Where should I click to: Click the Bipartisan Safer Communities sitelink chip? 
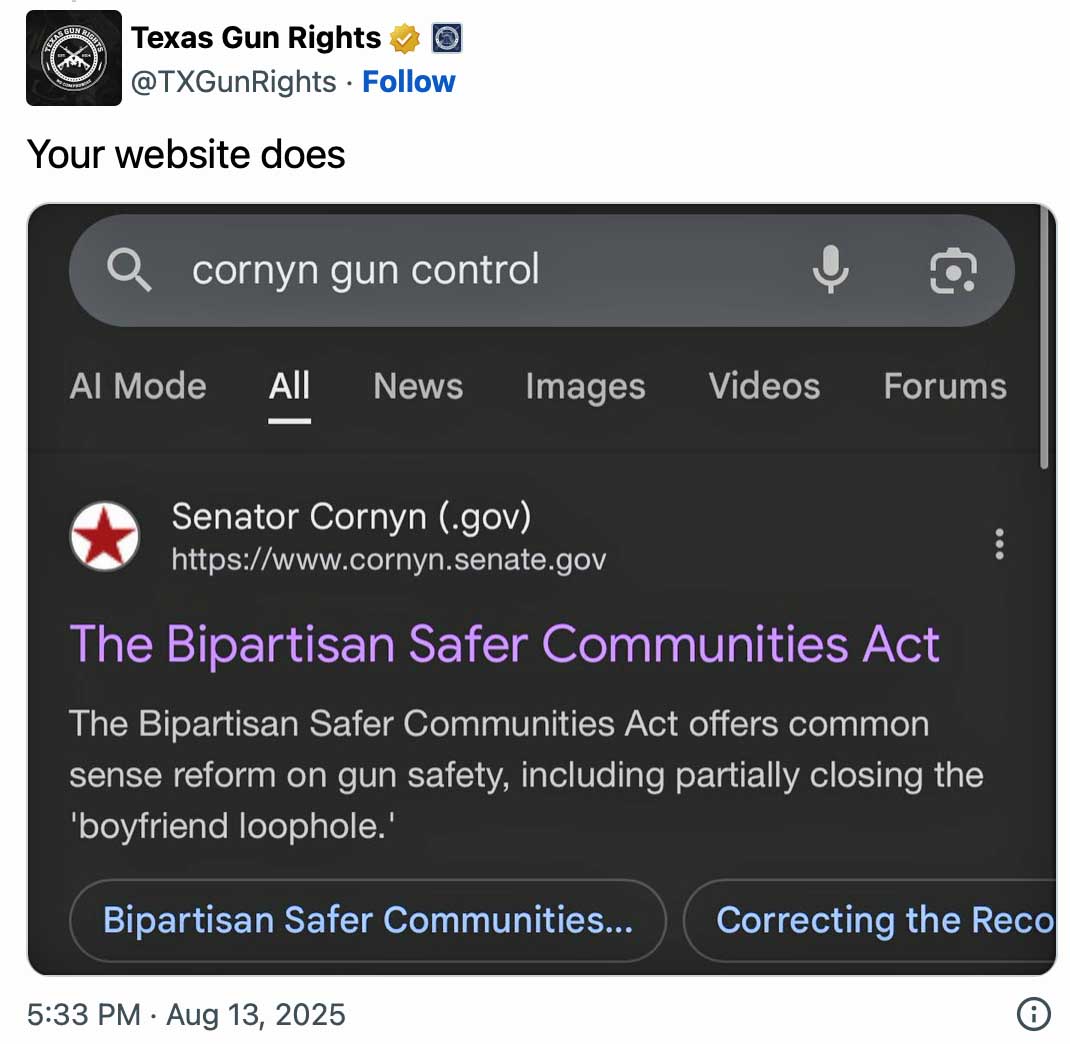[x=367, y=920]
